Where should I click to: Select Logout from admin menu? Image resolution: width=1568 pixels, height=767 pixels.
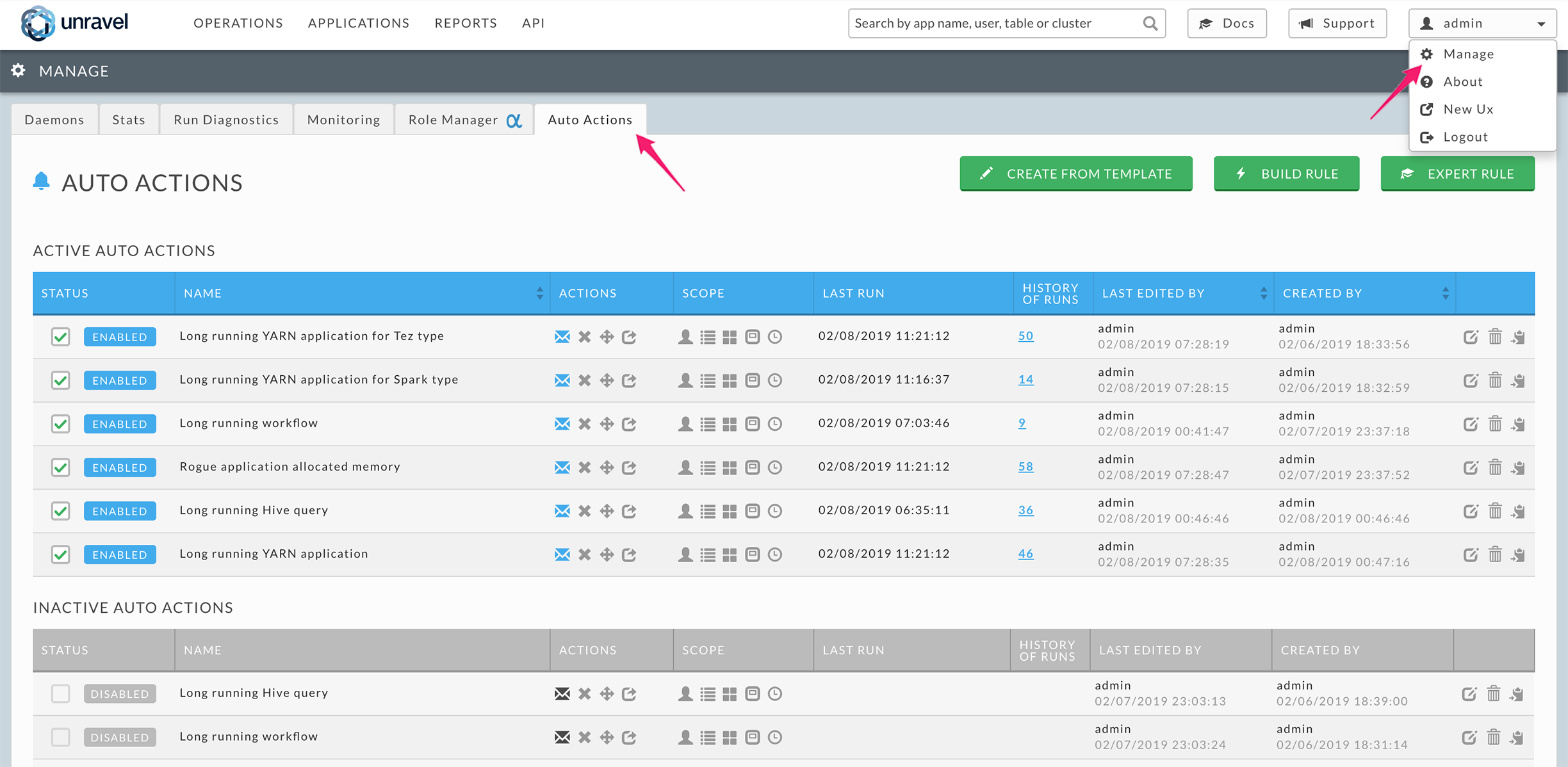coord(1482,136)
